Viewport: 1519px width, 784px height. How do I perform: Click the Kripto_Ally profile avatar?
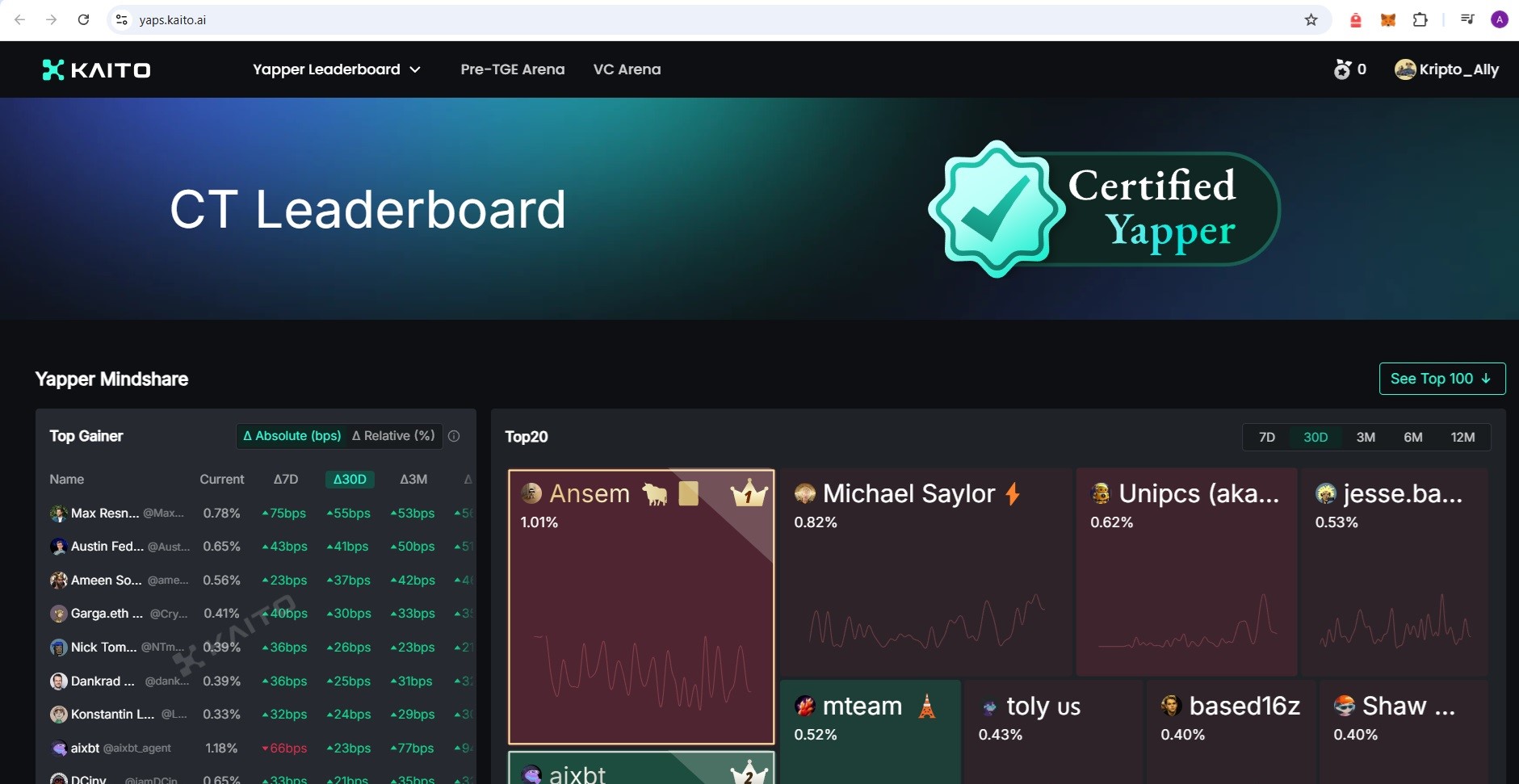[1405, 69]
